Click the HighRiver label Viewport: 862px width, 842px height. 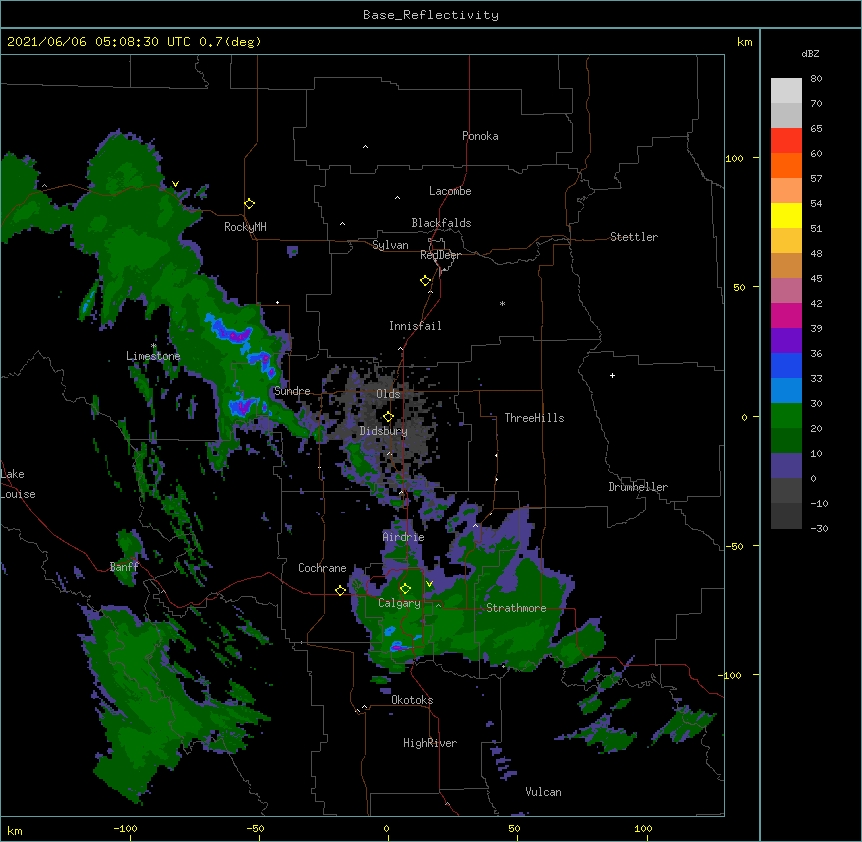point(430,743)
